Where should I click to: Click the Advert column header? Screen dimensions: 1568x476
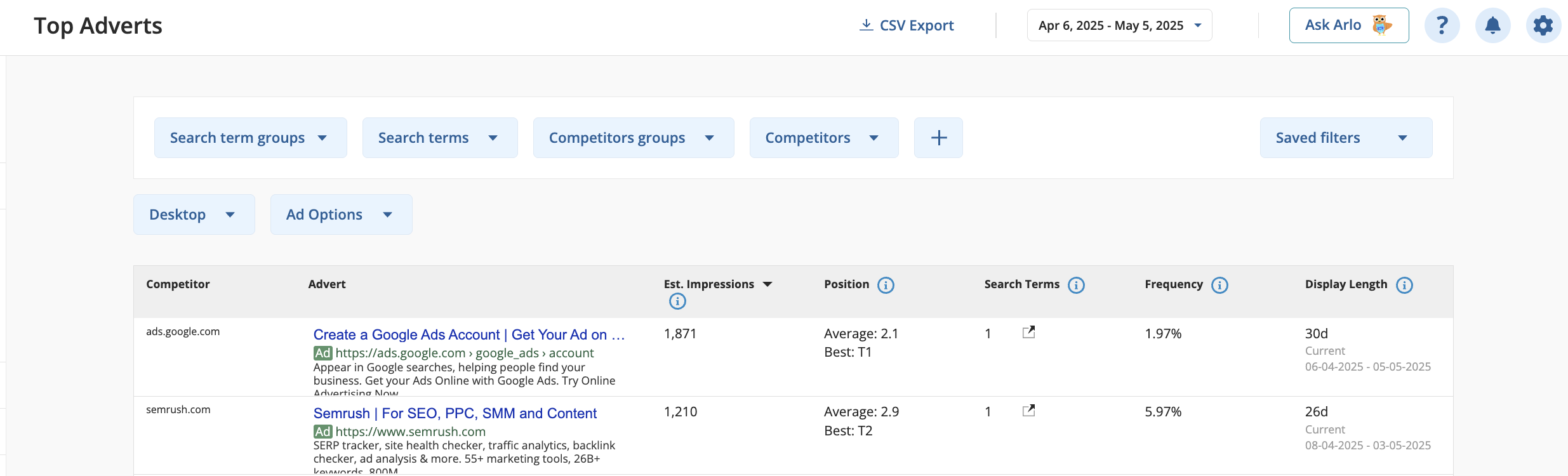coord(327,284)
